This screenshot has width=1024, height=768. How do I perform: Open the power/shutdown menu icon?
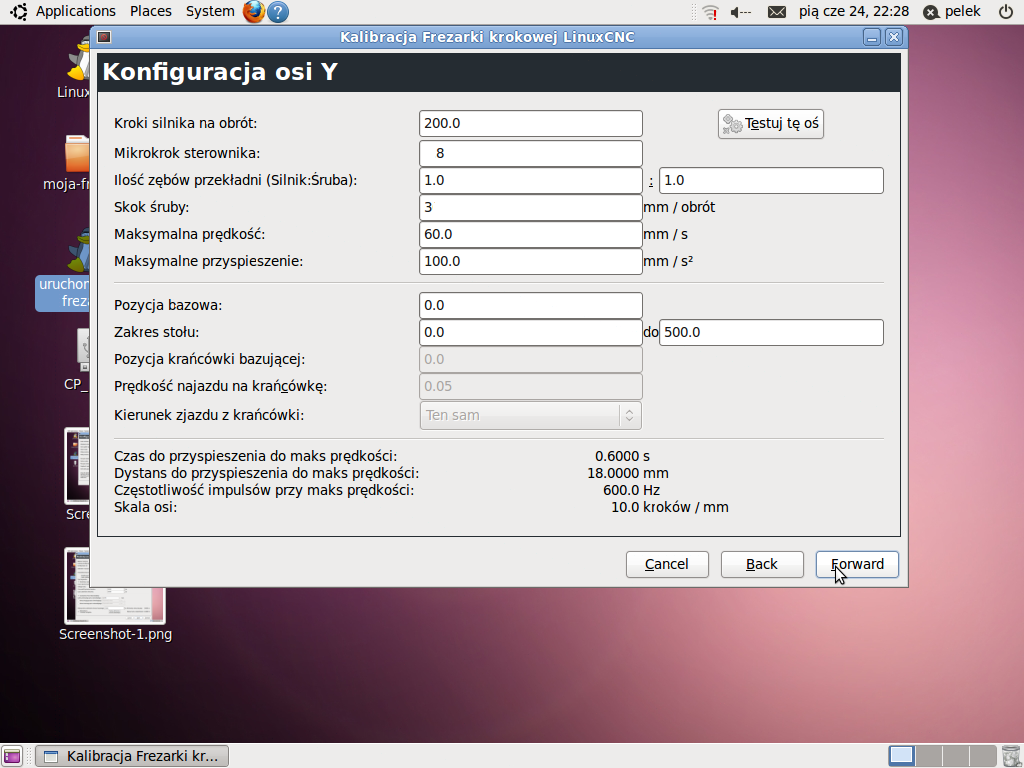click(1006, 11)
